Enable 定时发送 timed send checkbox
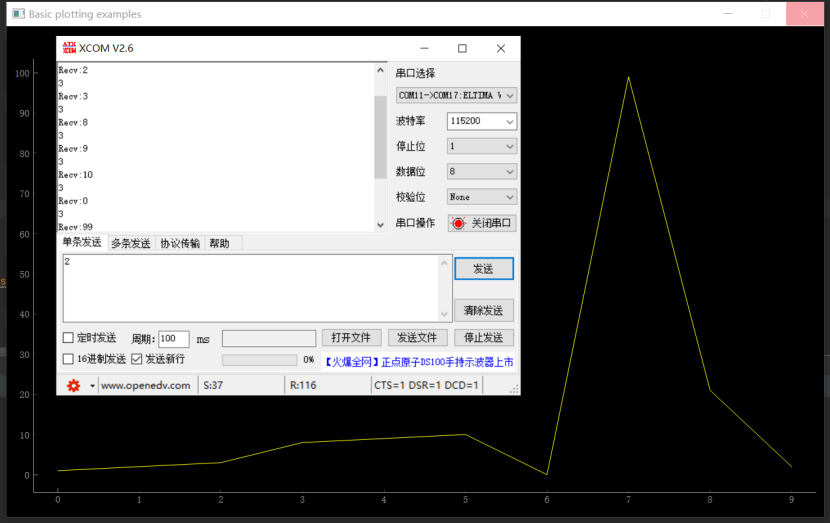 click(69, 338)
